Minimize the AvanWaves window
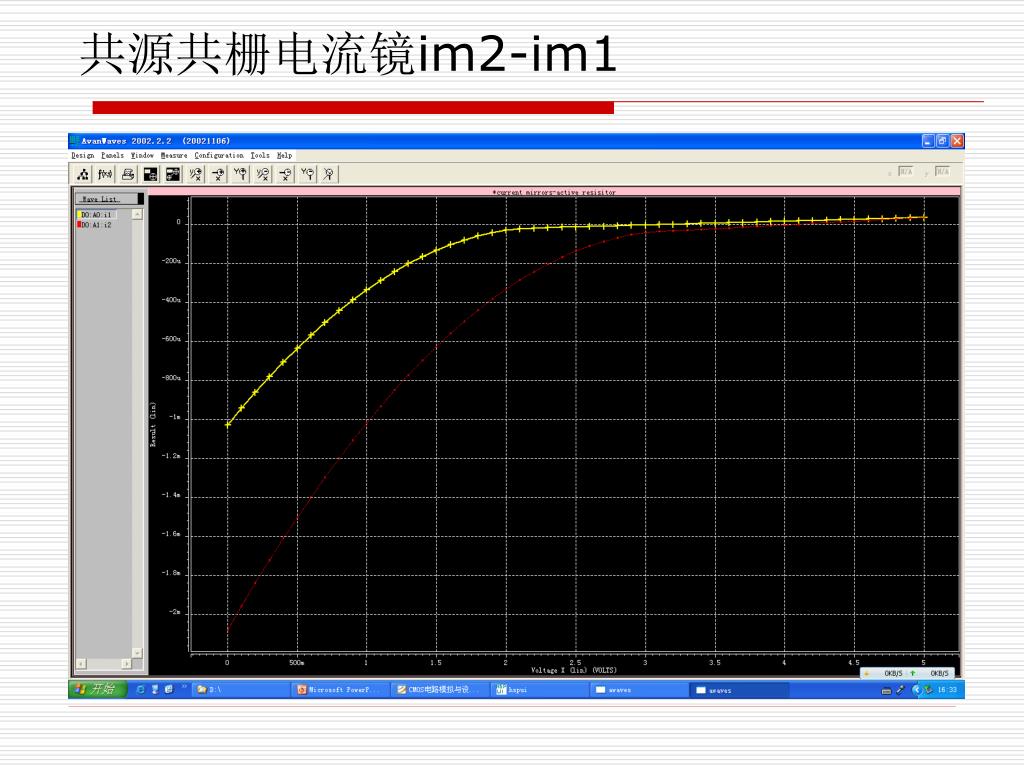 point(928,141)
